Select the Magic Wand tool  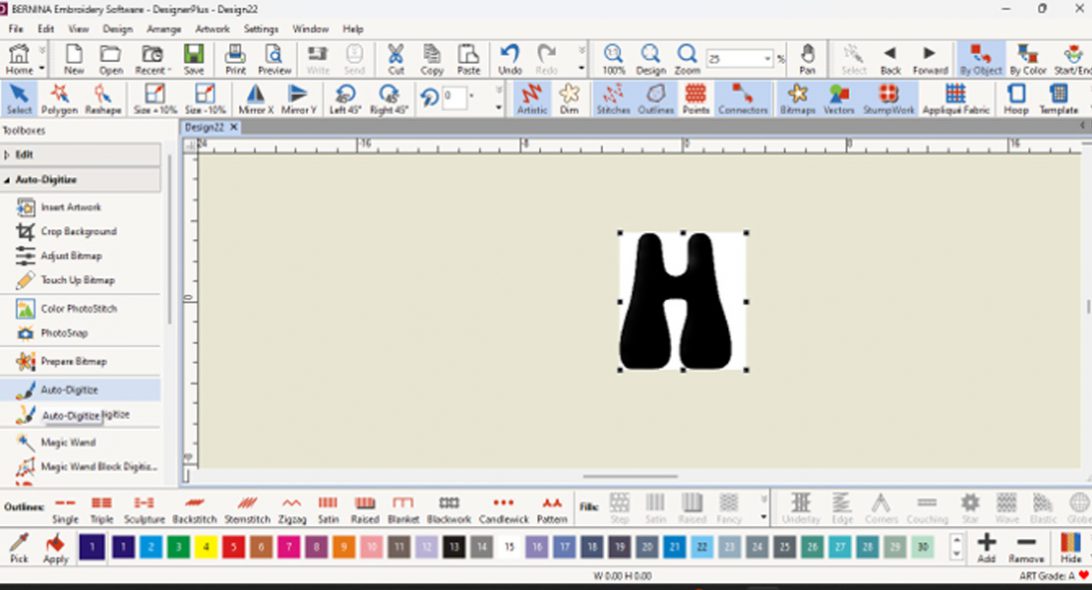coord(67,442)
